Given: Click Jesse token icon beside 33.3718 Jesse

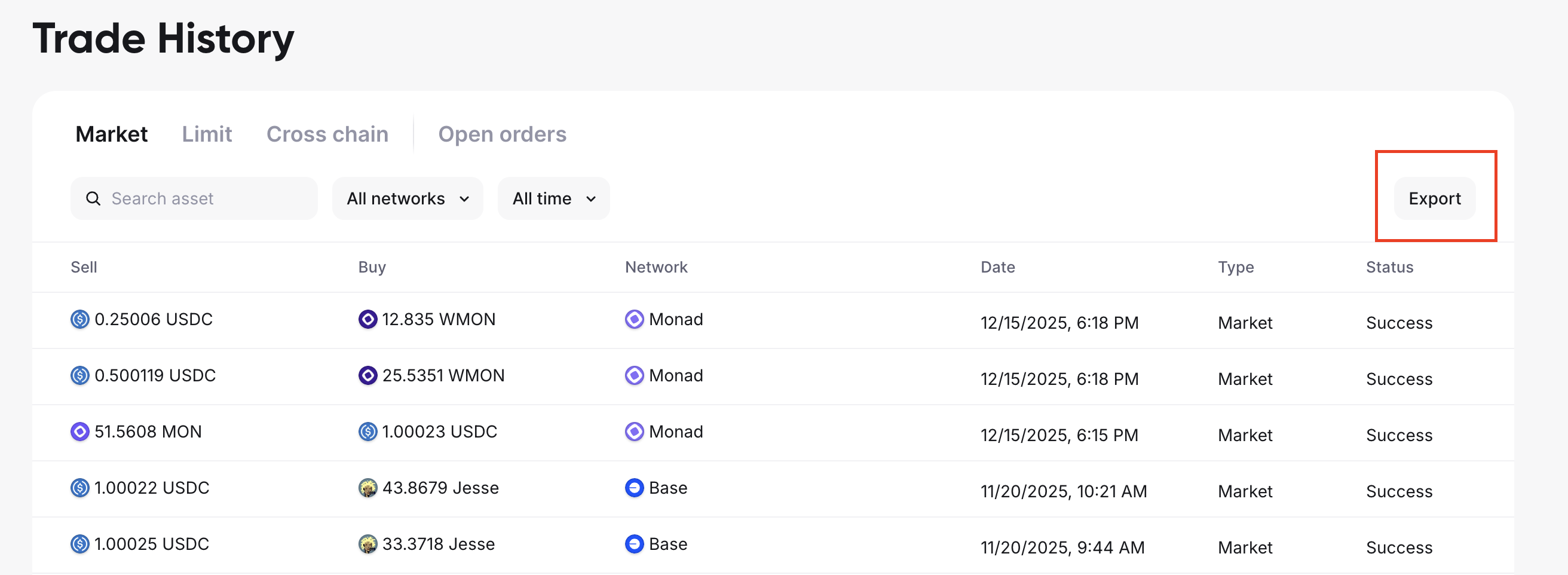Looking at the screenshot, I should (x=367, y=544).
